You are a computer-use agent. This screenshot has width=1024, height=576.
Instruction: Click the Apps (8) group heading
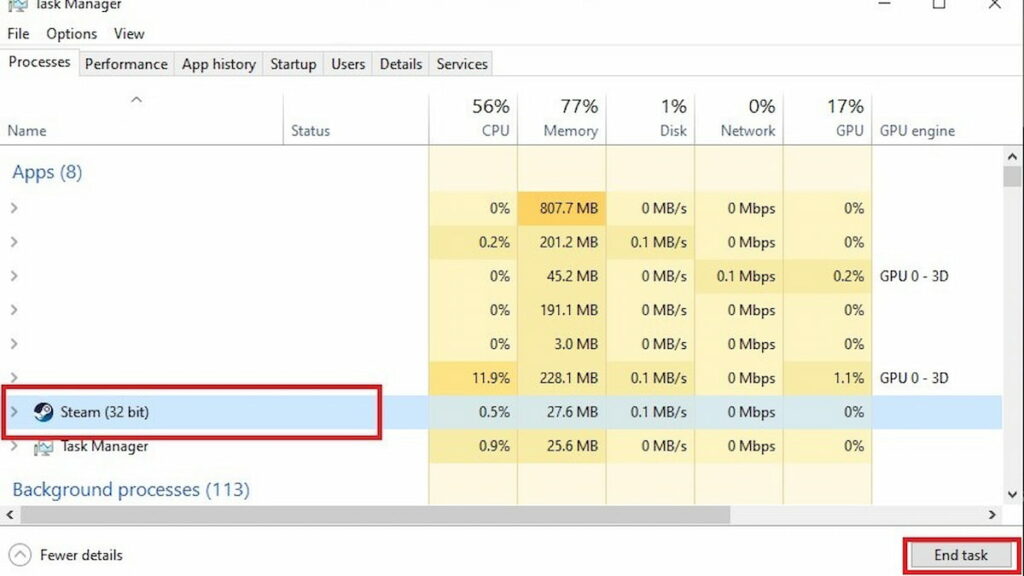click(47, 172)
